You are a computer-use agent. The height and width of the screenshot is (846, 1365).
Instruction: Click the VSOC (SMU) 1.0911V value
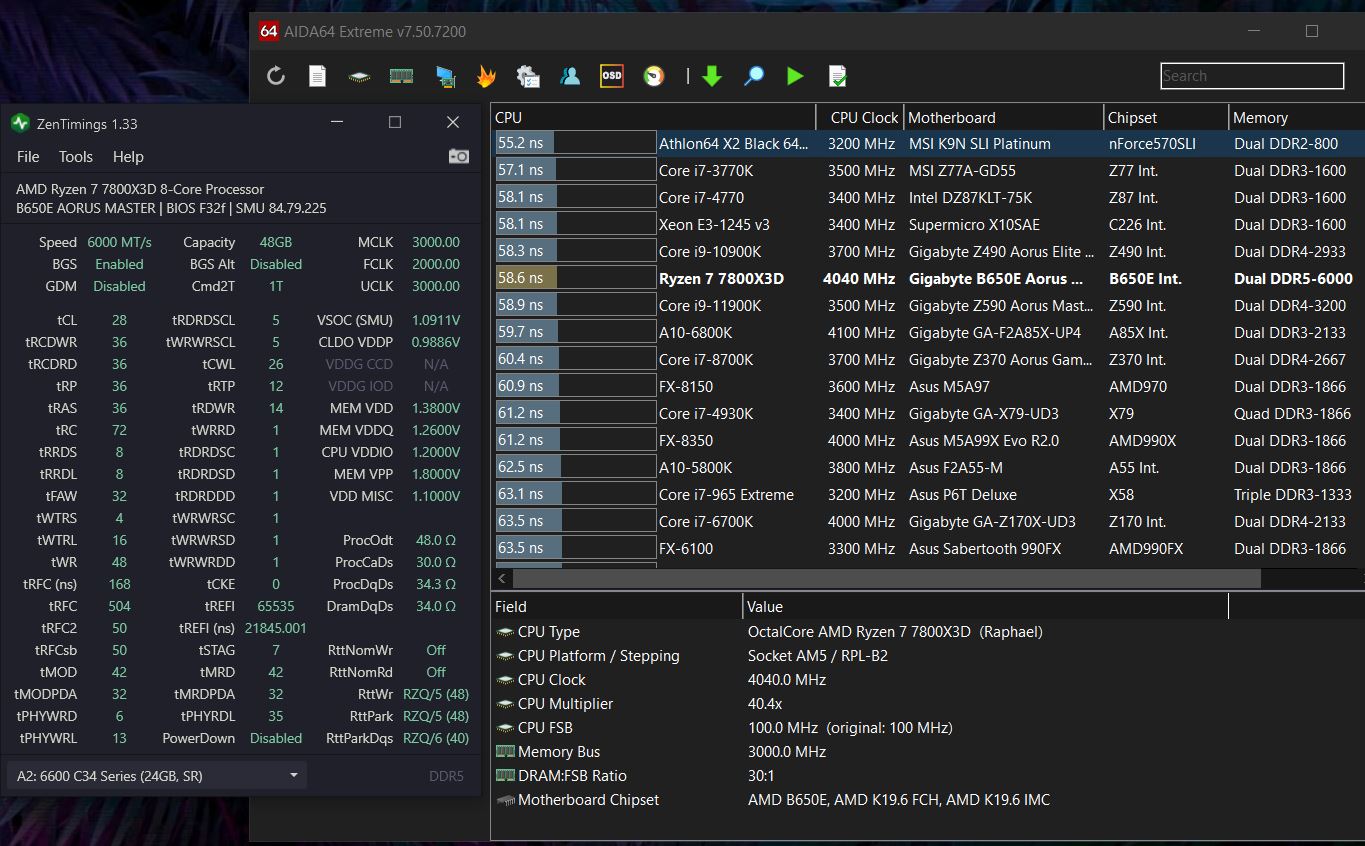(436, 320)
